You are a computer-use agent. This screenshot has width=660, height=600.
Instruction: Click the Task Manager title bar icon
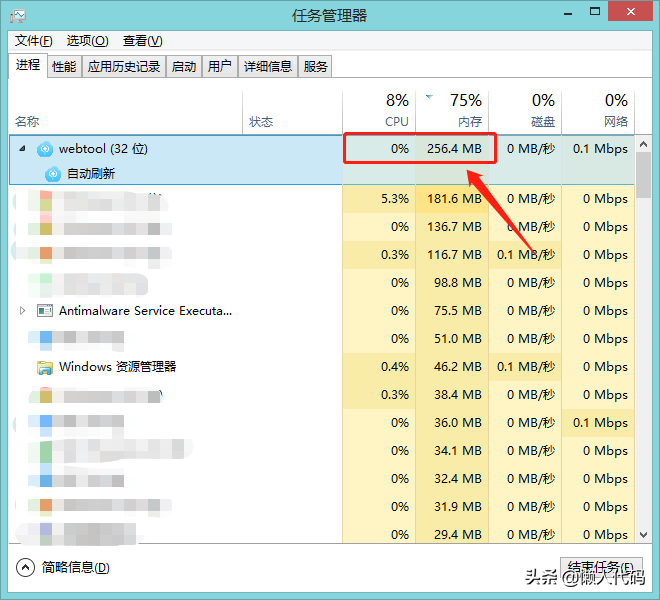coord(17,15)
